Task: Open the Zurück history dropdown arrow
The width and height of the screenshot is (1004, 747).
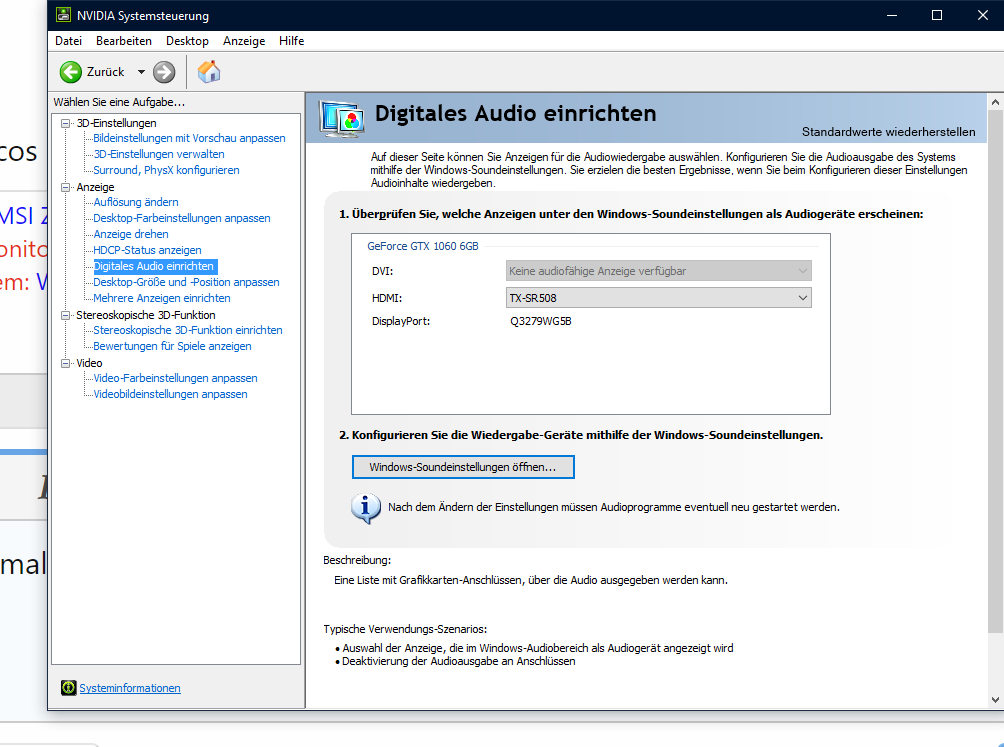Action: (141, 72)
